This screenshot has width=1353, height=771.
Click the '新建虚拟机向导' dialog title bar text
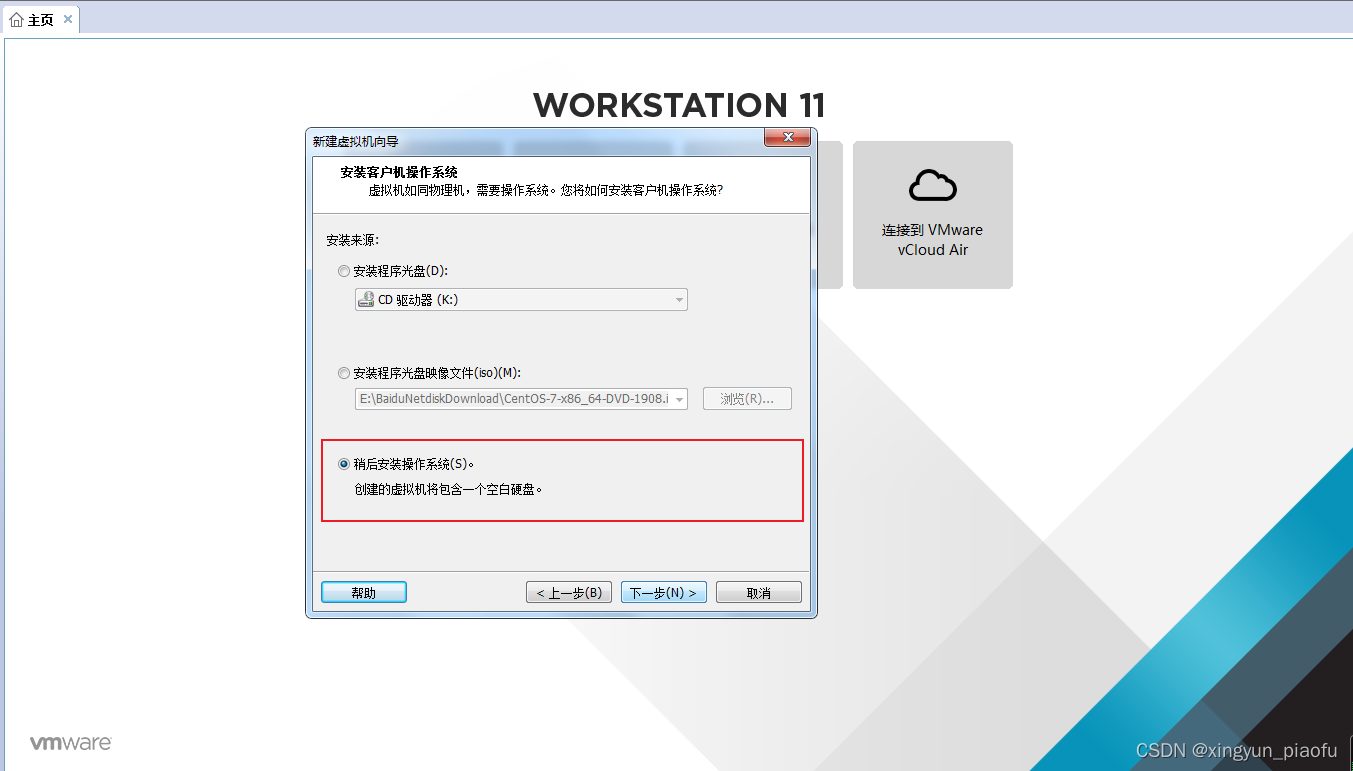pos(355,141)
